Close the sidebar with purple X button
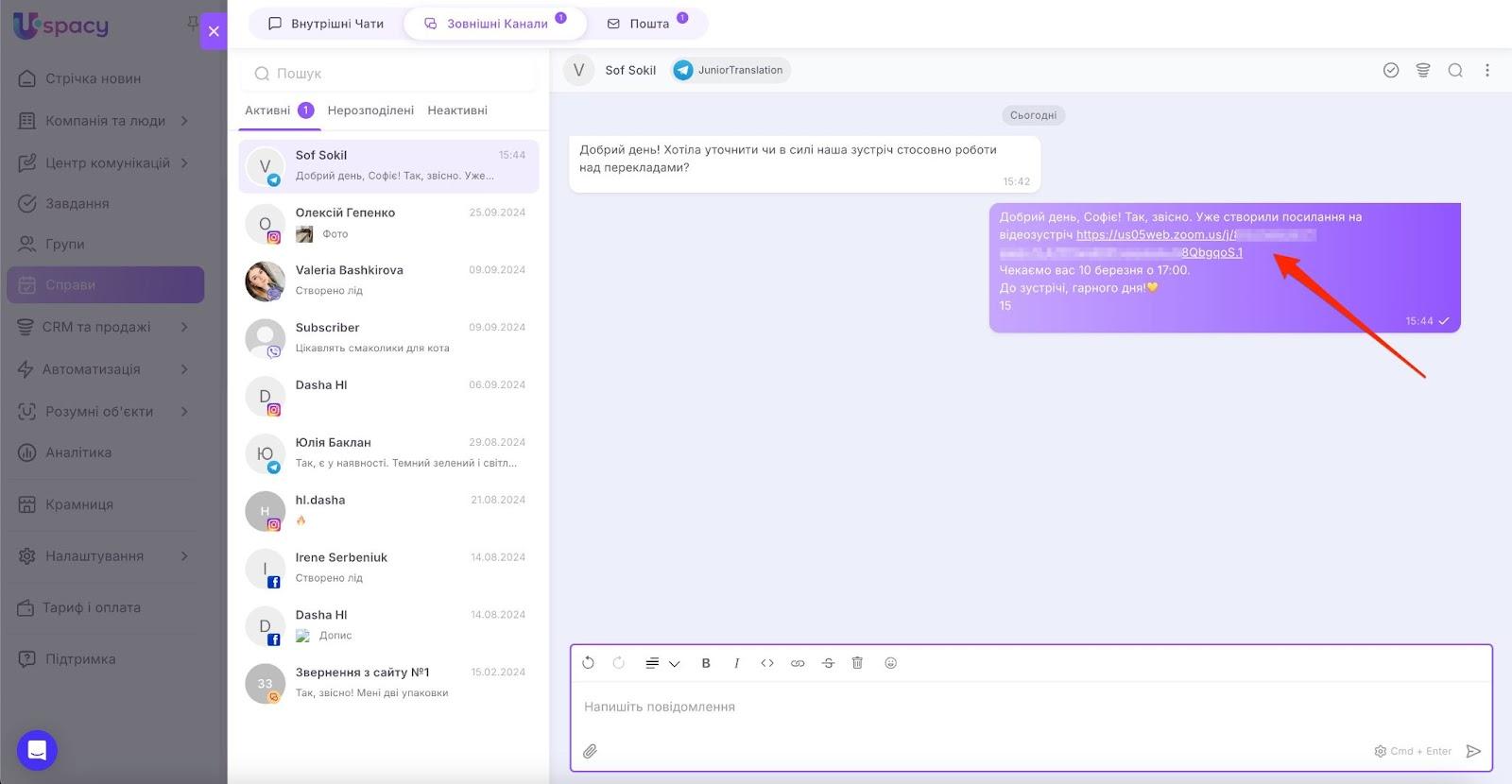1512x784 pixels. [214, 31]
